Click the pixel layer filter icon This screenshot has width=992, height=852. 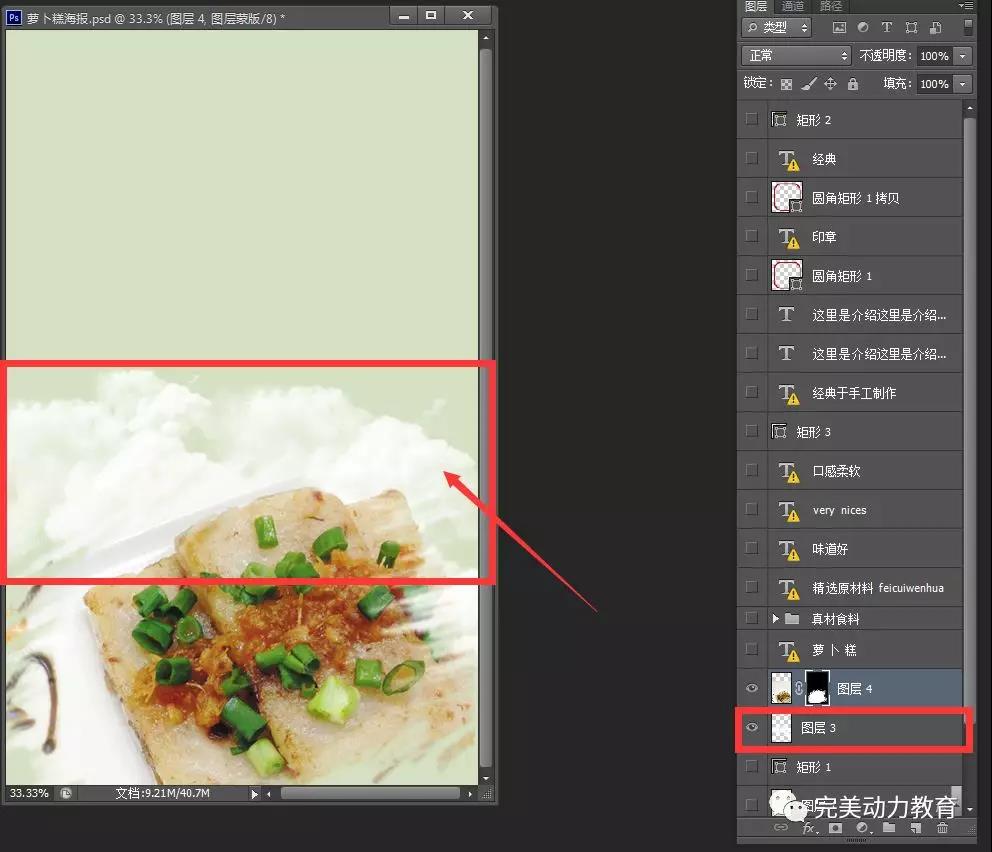pos(839,27)
